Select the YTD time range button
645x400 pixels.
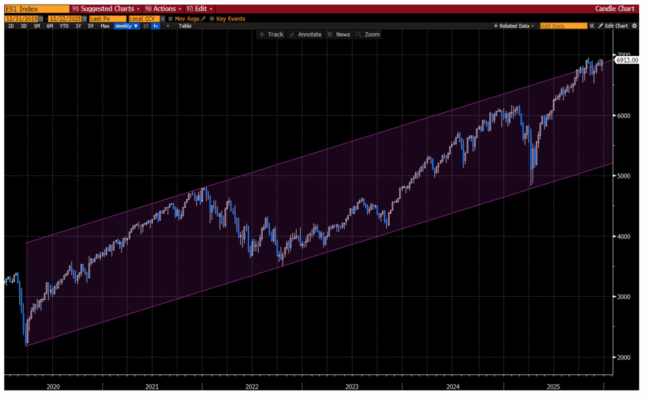[x=64, y=25]
